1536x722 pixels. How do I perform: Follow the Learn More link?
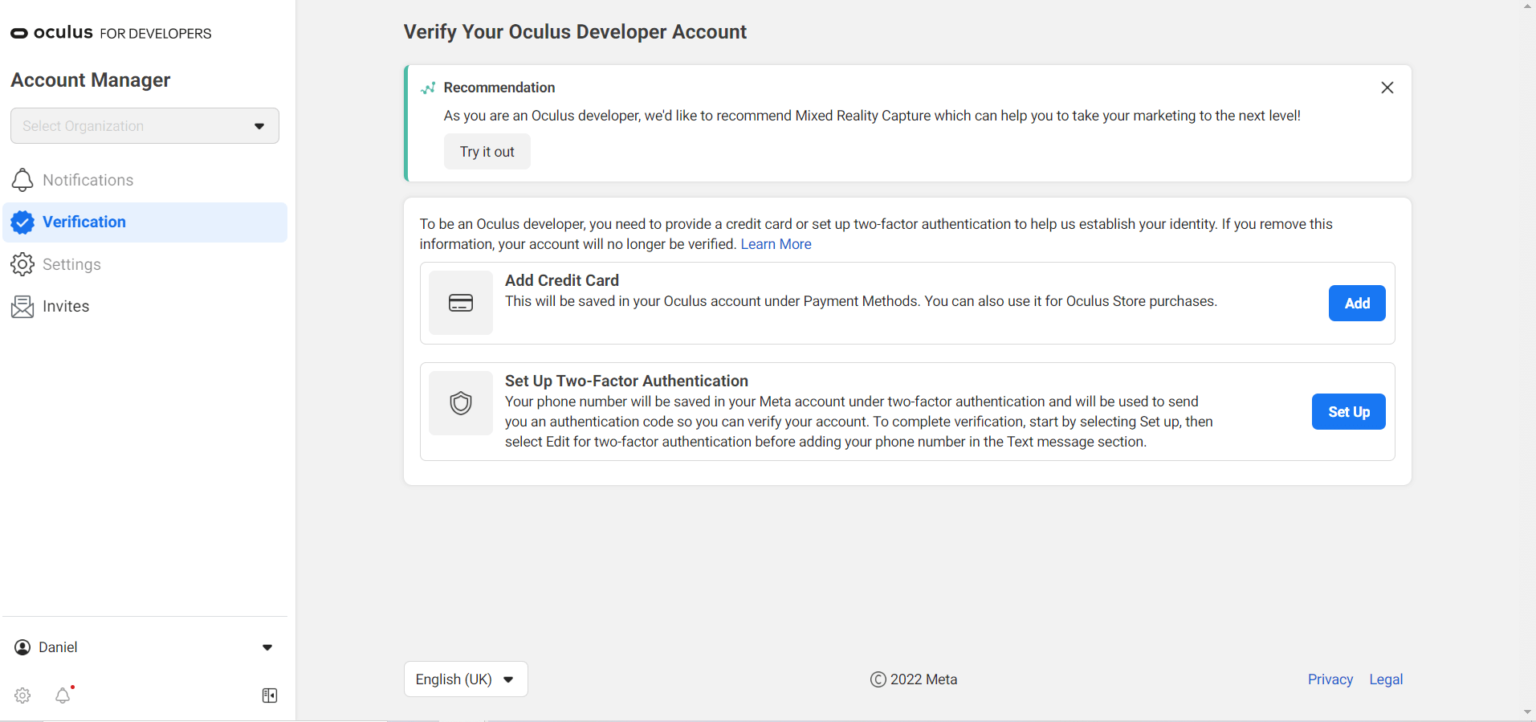point(776,244)
